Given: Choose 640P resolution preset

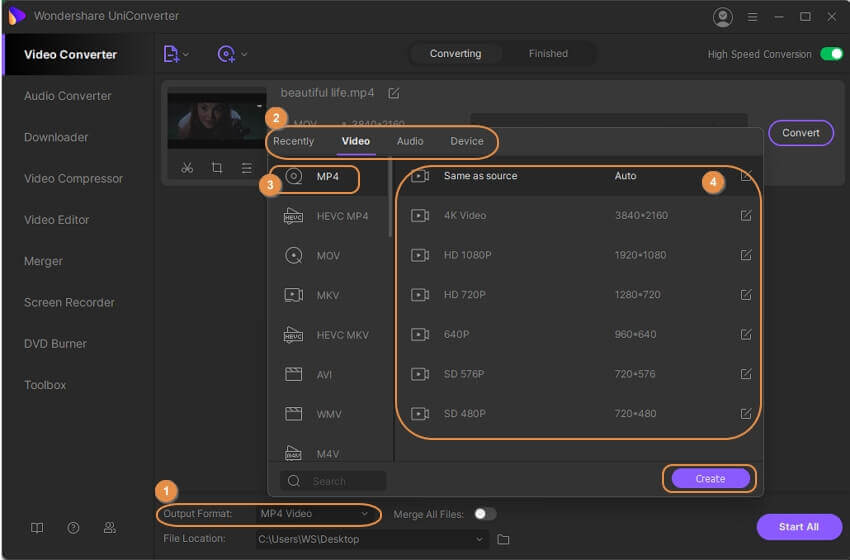Looking at the screenshot, I should (x=578, y=334).
